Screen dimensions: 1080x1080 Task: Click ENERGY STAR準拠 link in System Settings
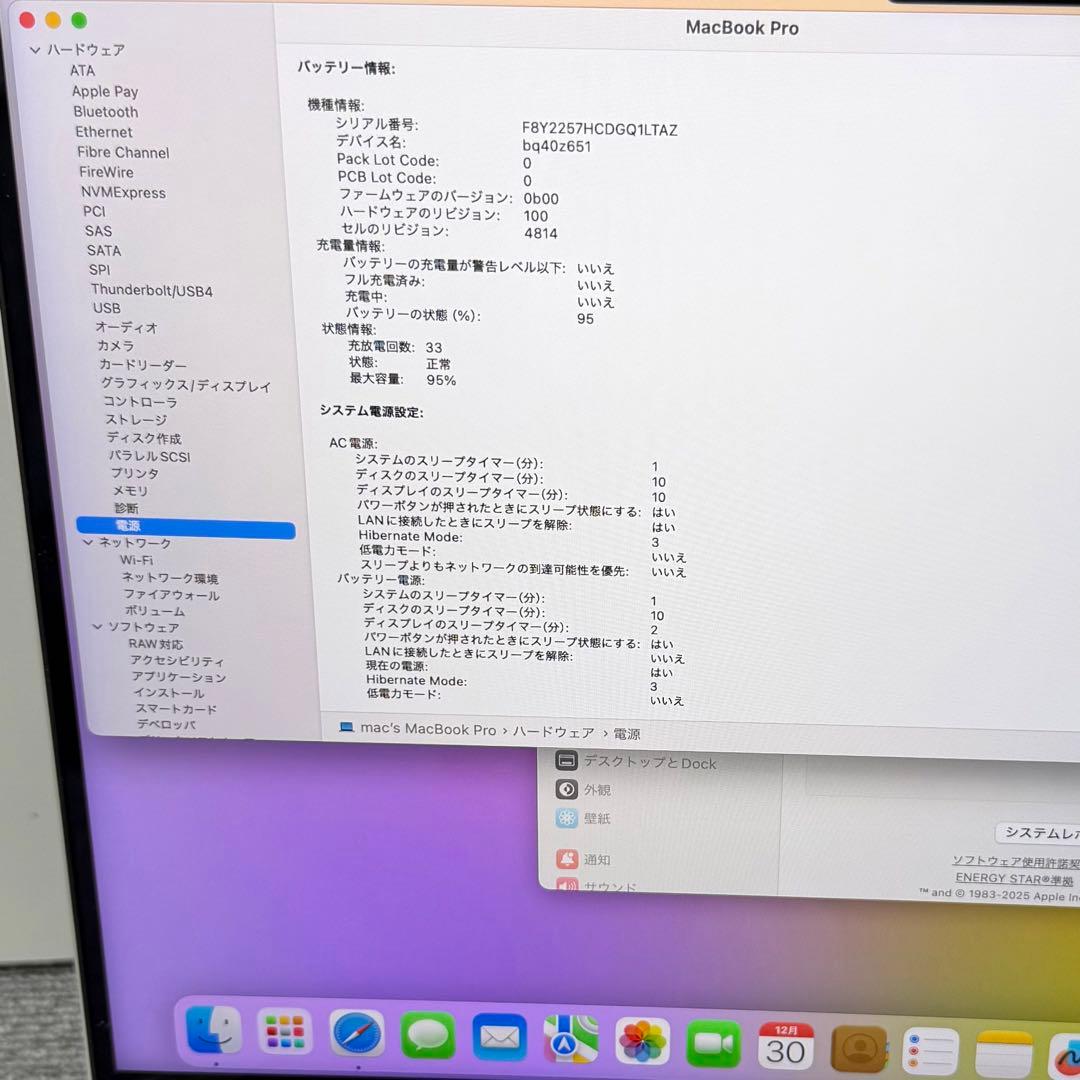tap(1014, 878)
